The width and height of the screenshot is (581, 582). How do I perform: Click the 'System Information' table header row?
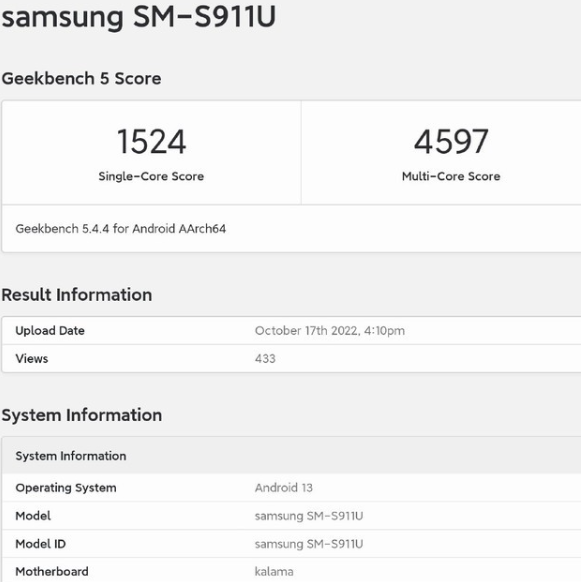pyautogui.click(x=291, y=455)
